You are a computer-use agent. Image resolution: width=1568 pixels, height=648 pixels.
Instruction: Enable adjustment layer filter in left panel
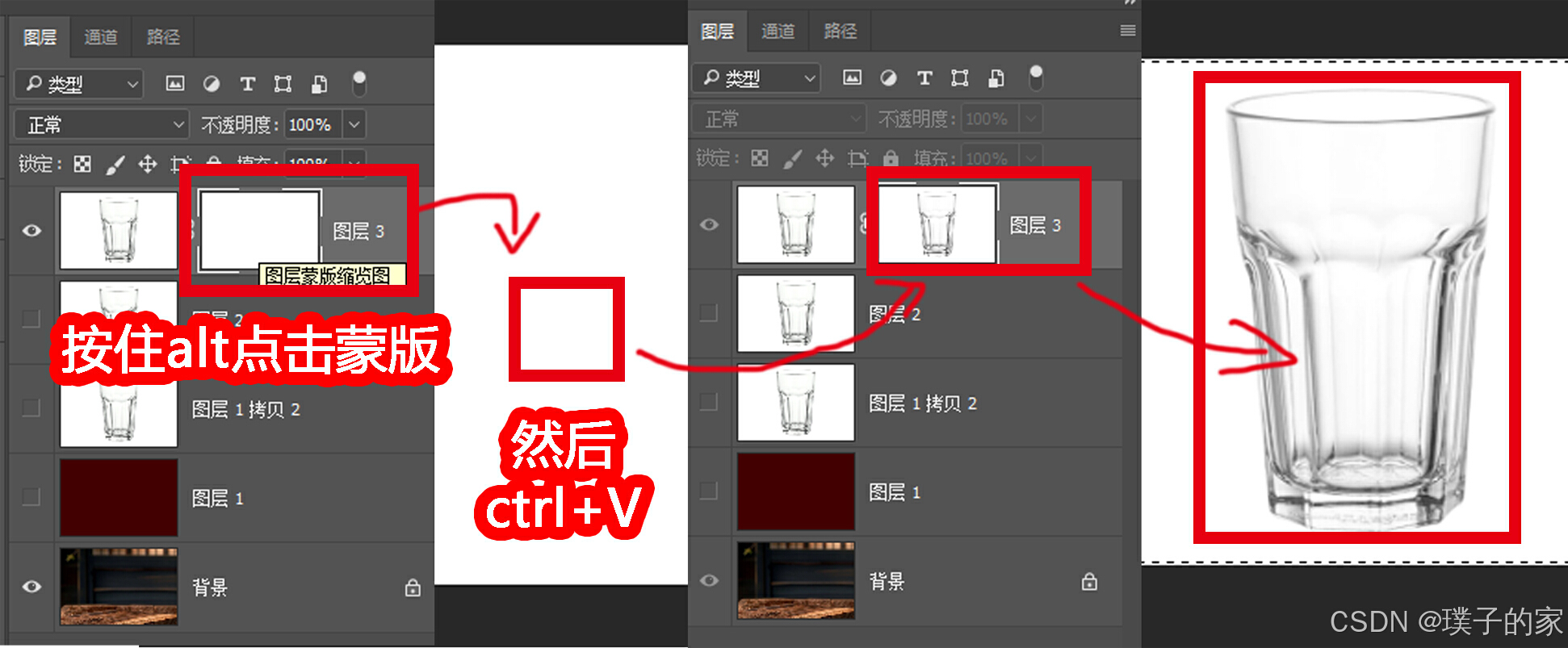(212, 83)
